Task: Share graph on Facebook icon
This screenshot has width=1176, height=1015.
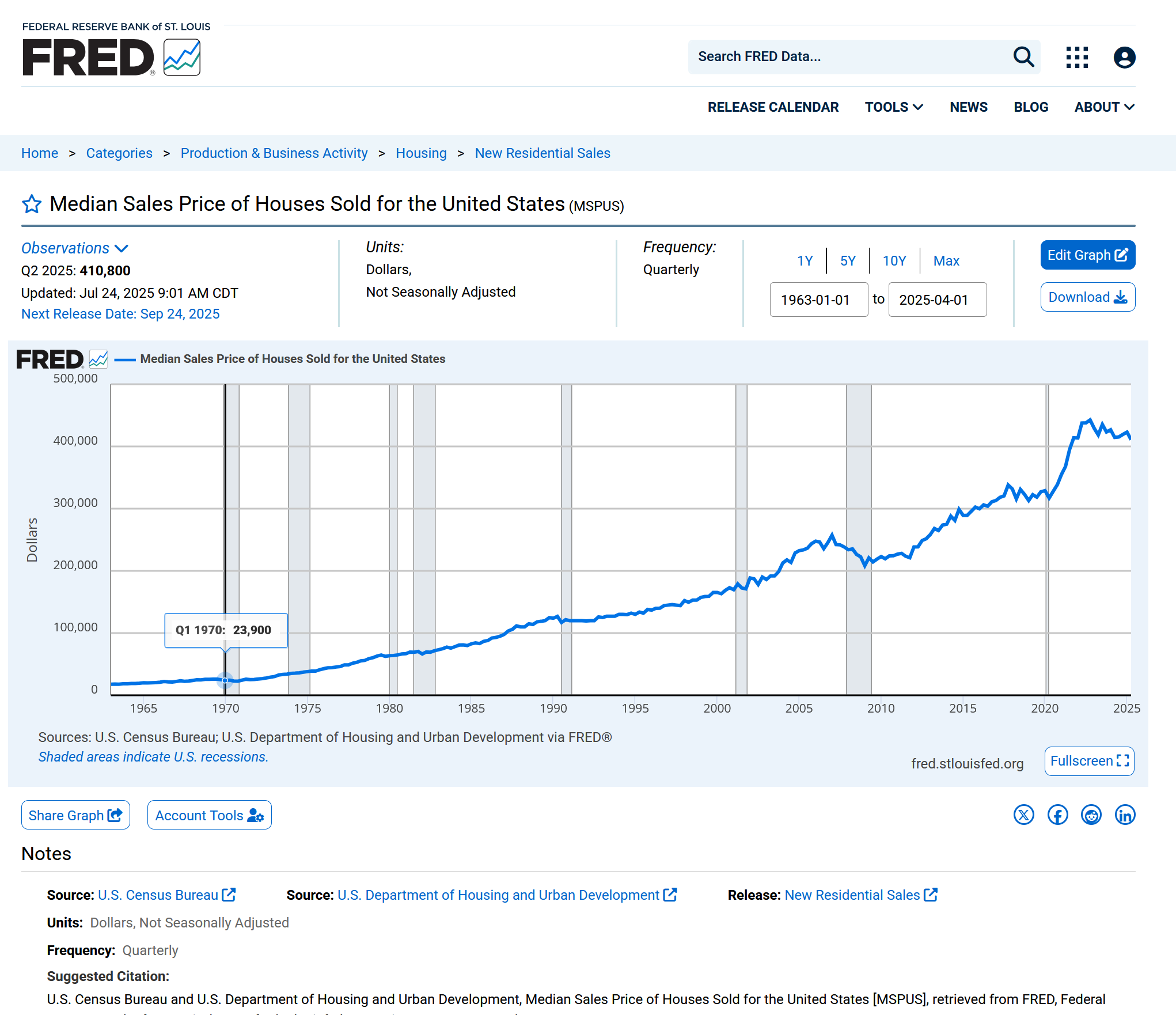Action: coord(1057,815)
